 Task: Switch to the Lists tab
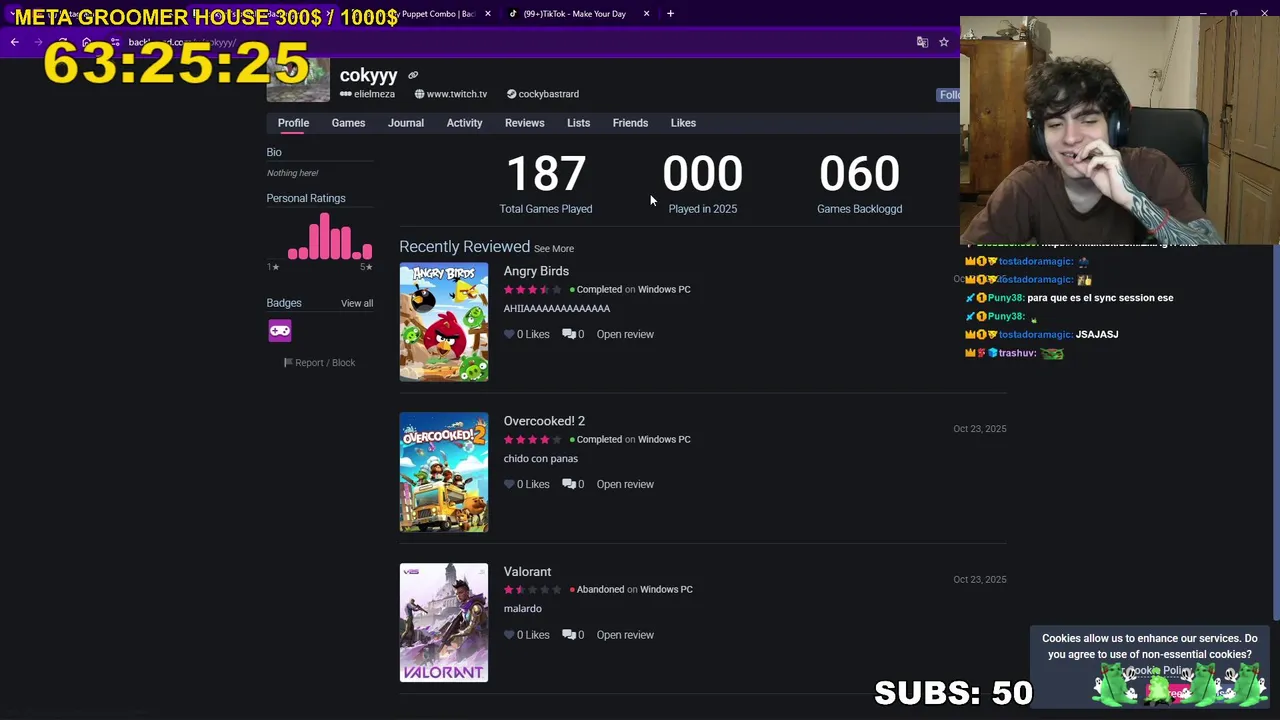pyautogui.click(x=579, y=123)
